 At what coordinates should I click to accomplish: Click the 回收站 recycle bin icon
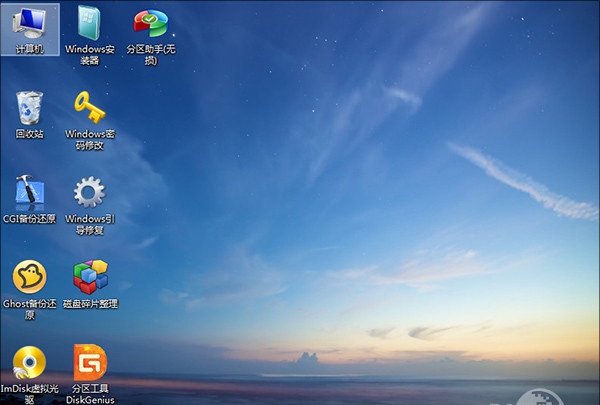point(29,106)
